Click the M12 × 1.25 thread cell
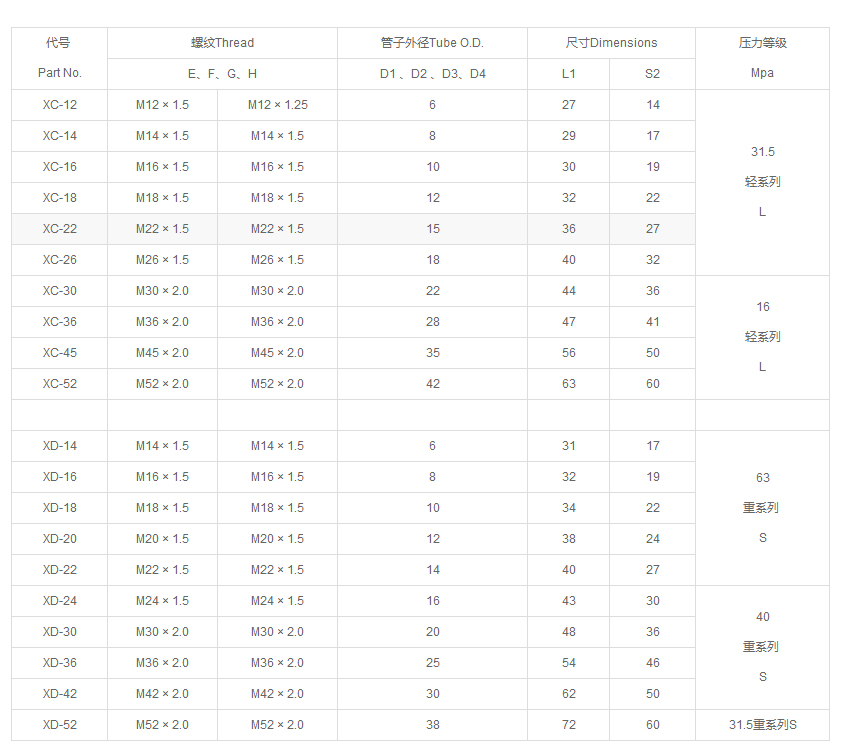The height and width of the screenshot is (756, 849). coord(277,105)
